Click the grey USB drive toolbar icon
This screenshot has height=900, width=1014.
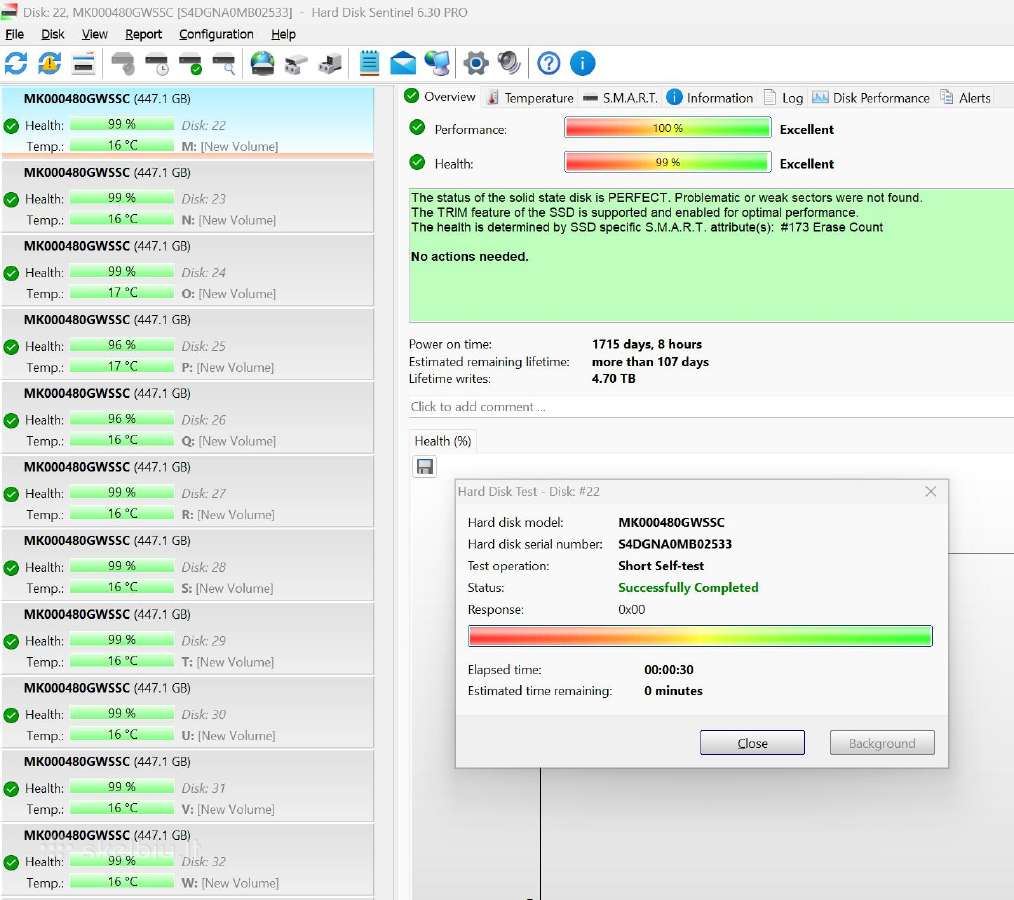point(296,63)
